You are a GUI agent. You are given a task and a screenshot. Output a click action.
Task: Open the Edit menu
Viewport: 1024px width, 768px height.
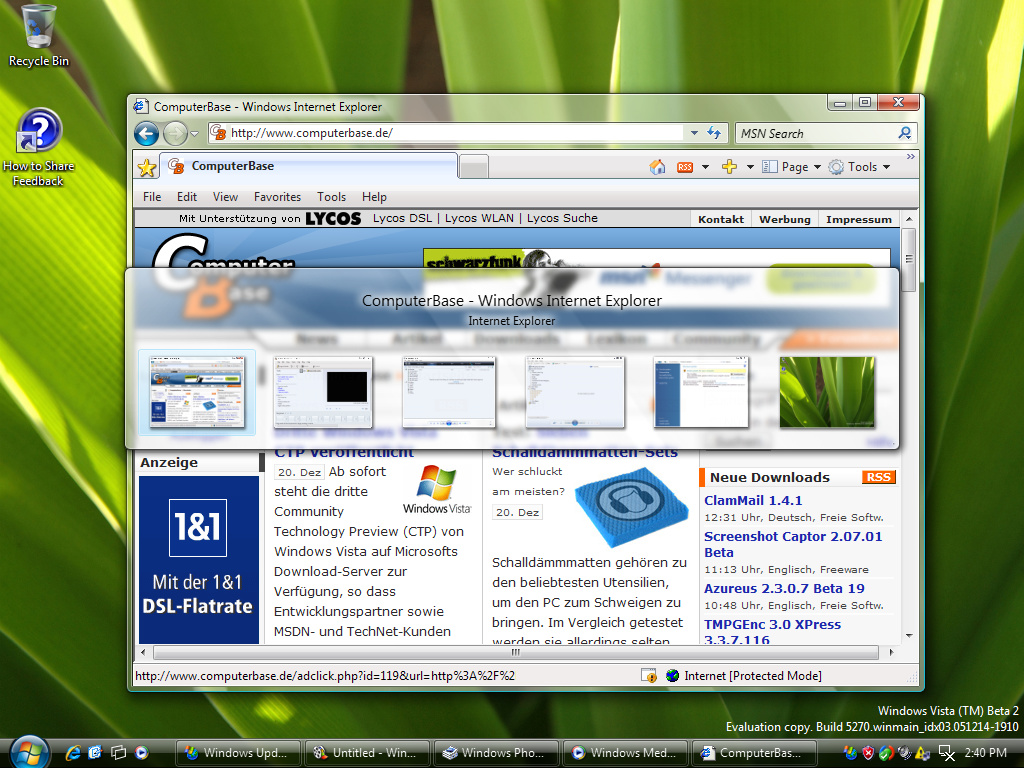(186, 197)
